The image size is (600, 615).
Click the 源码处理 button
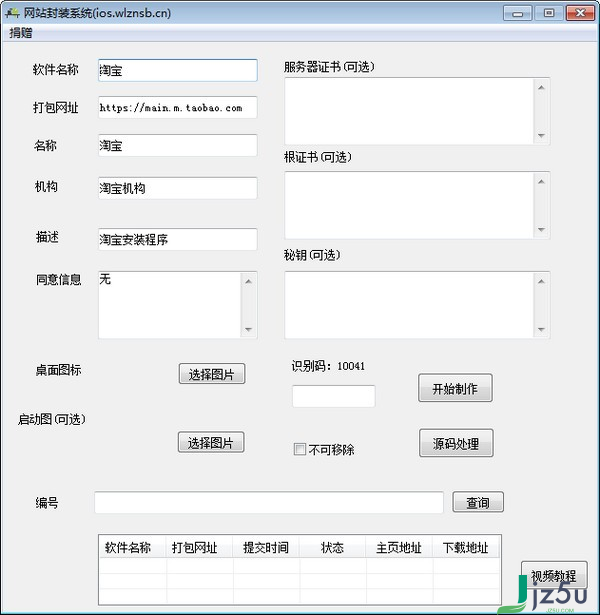456,443
